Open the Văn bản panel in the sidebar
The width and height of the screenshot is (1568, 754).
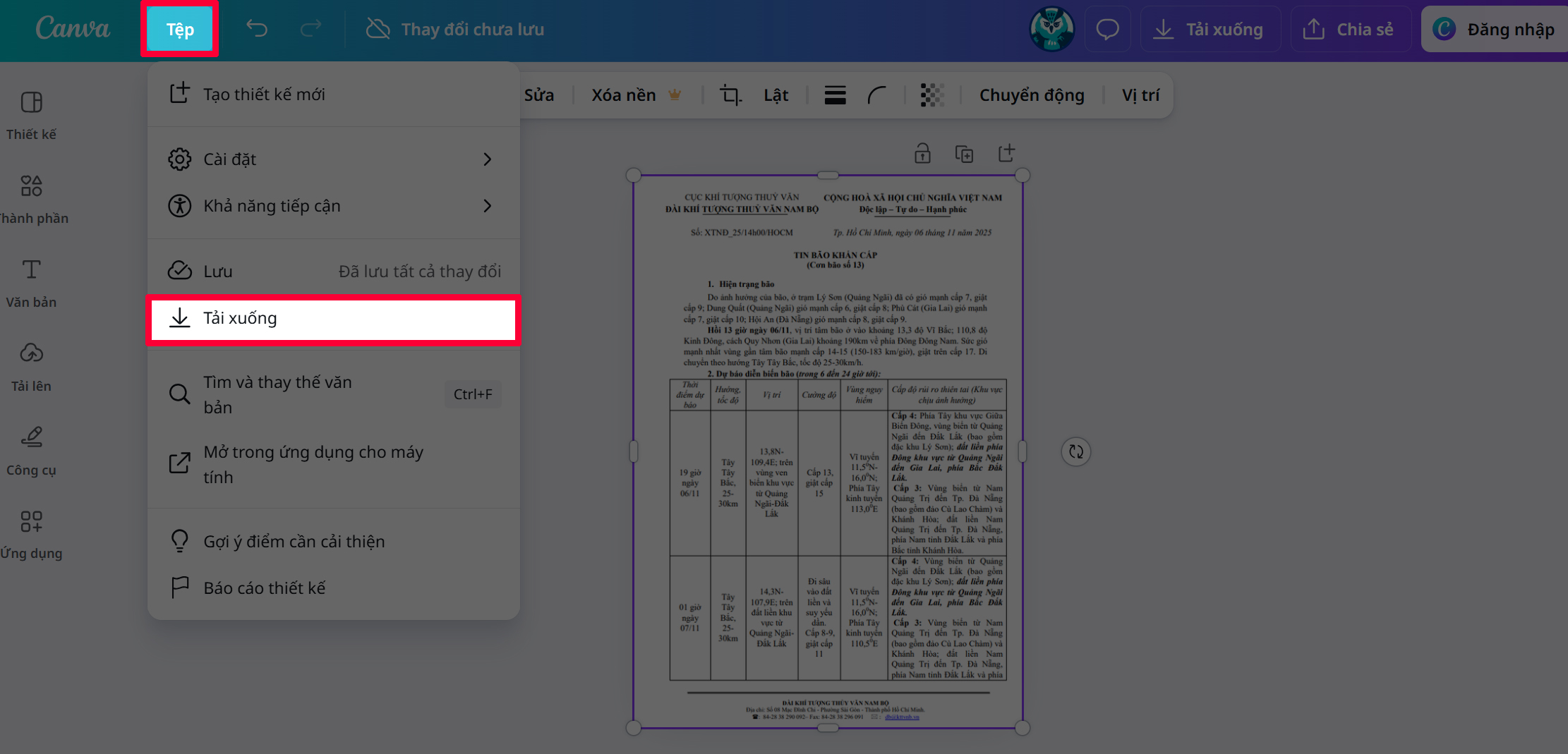tap(31, 281)
